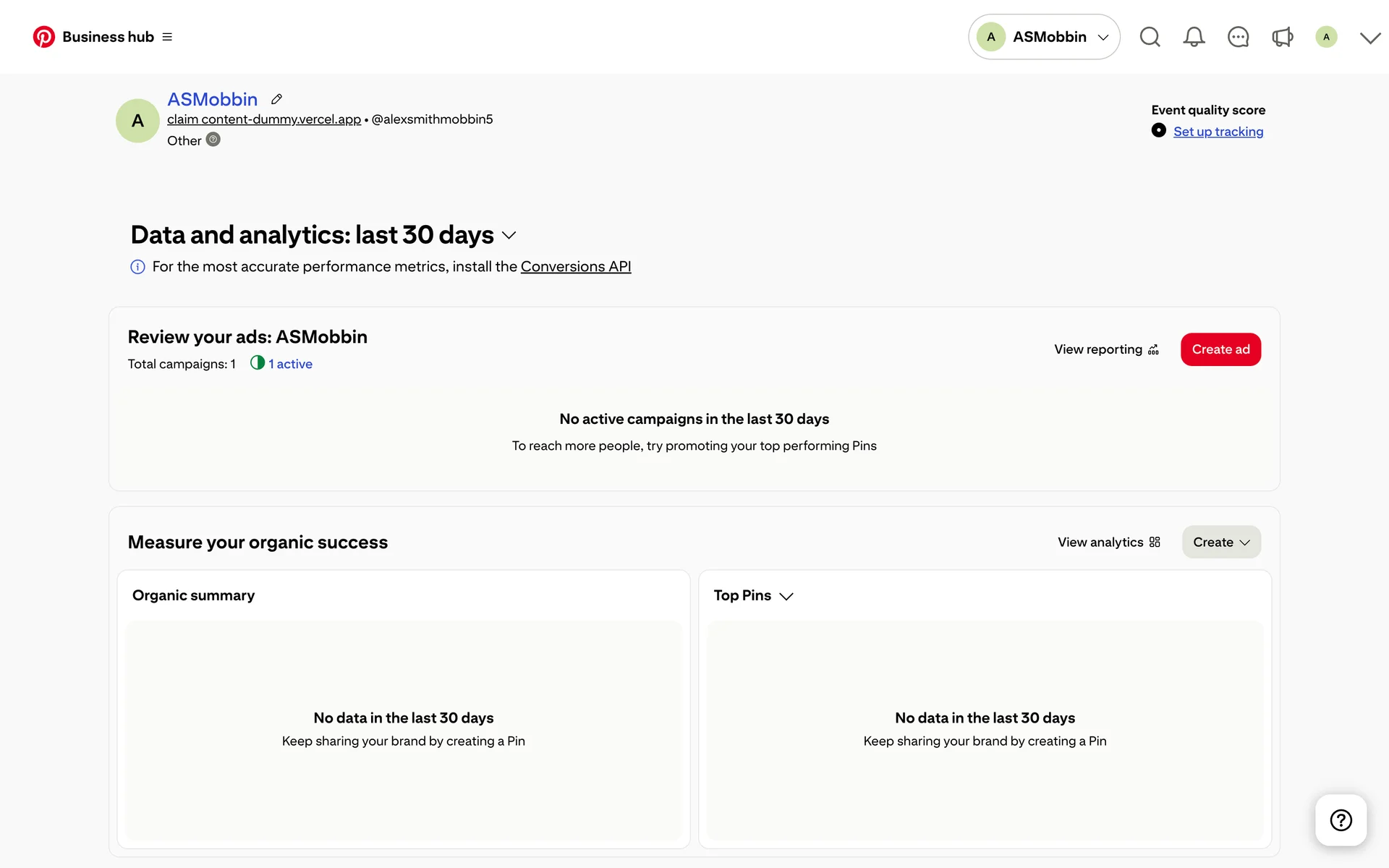The width and height of the screenshot is (1389, 868).
Task: Click the small profile avatar in header
Action: pos(1326,37)
